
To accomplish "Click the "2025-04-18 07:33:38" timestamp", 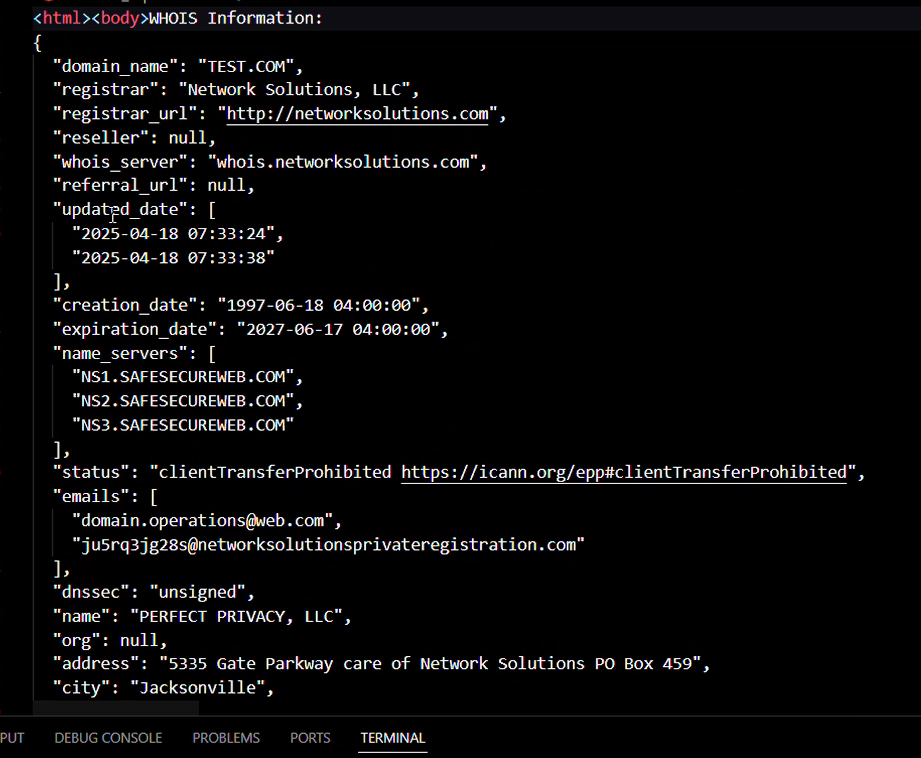I will coord(173,257).
